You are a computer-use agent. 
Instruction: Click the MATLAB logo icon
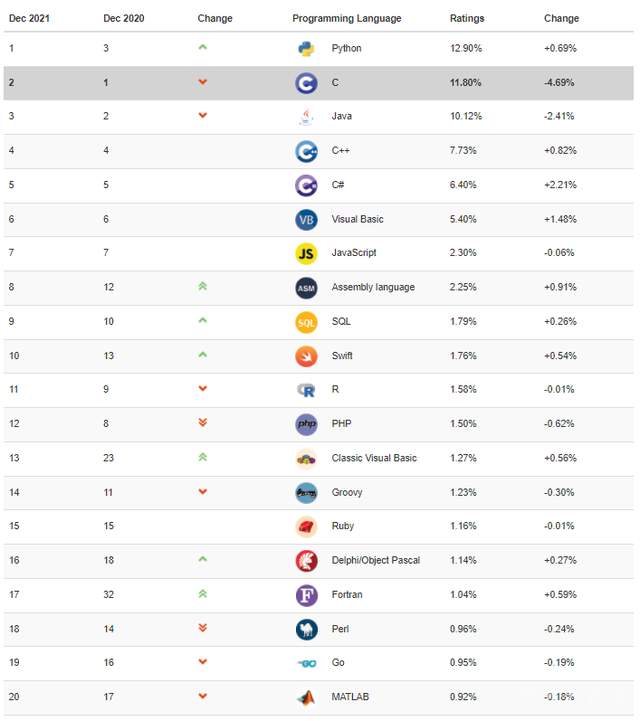(306, 697)
